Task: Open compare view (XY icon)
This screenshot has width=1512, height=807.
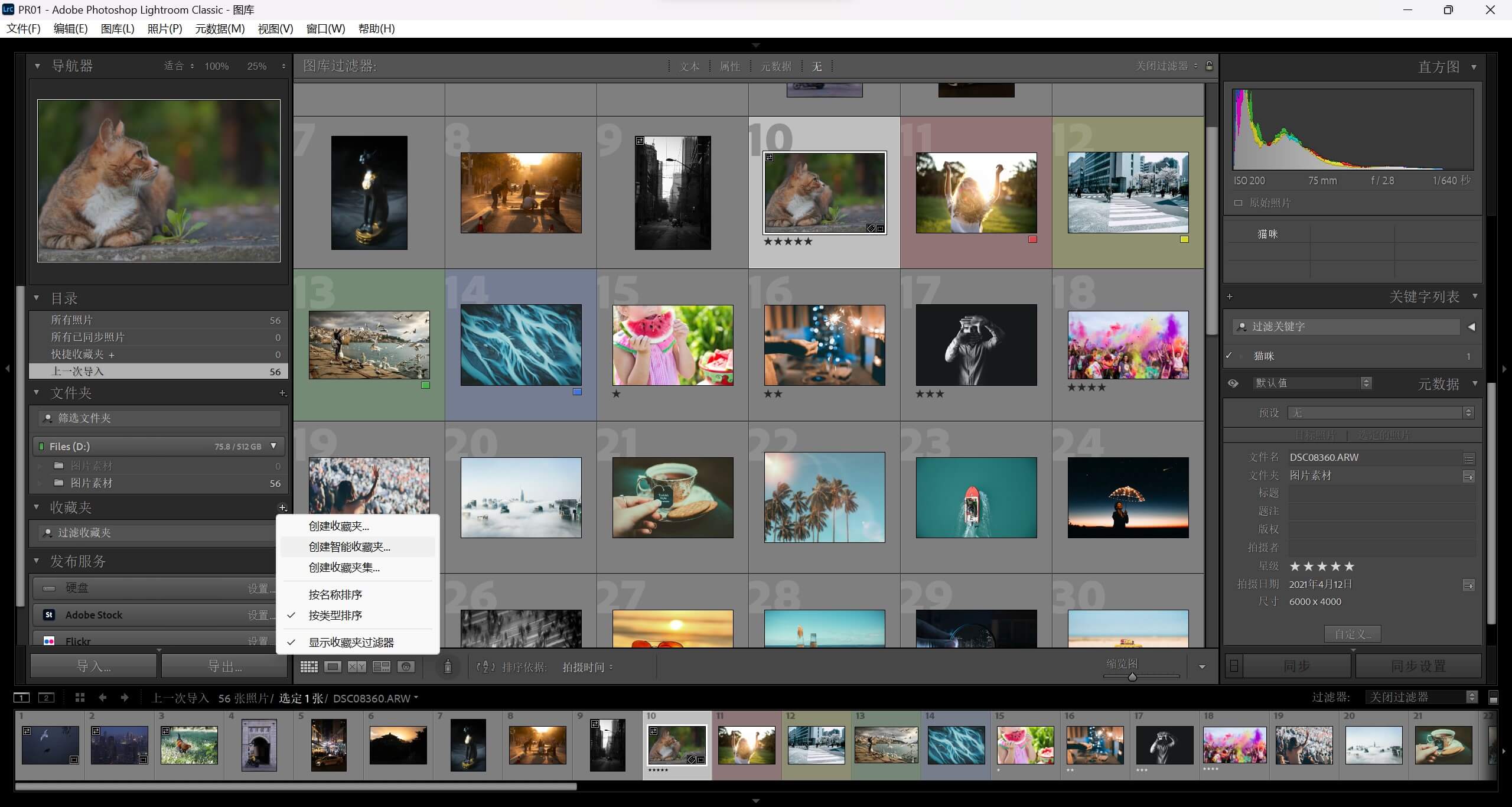Action: pos(357,667)
